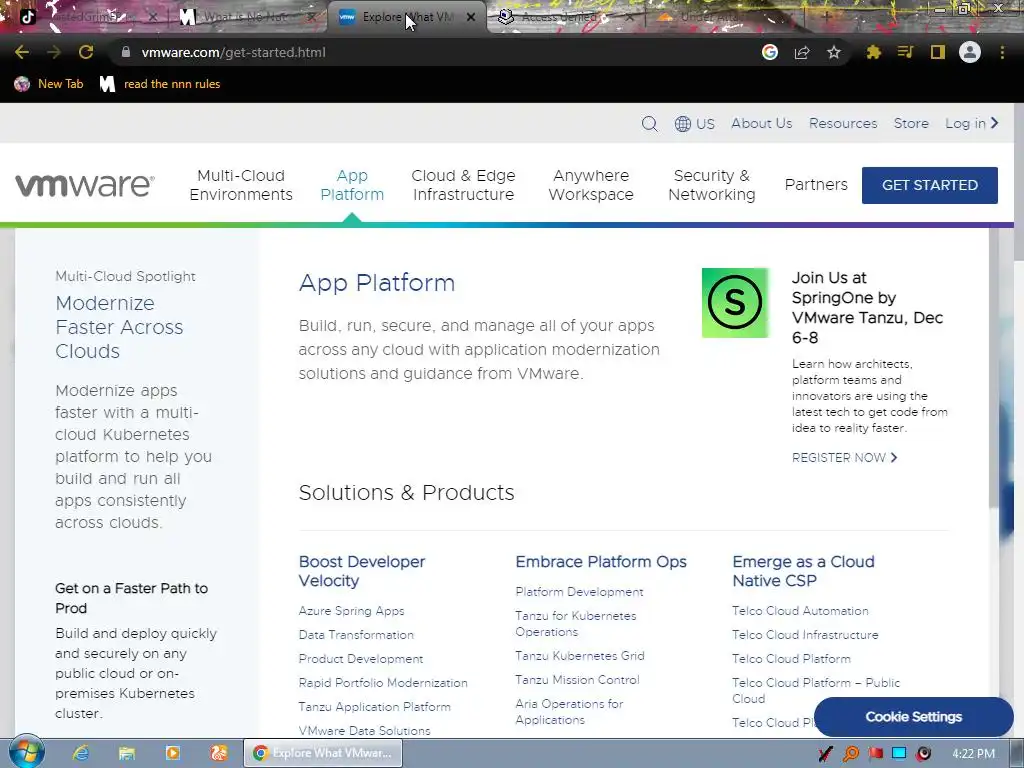
Task: Open the Azure Spring Apps link
Action: tap(351, 611)
